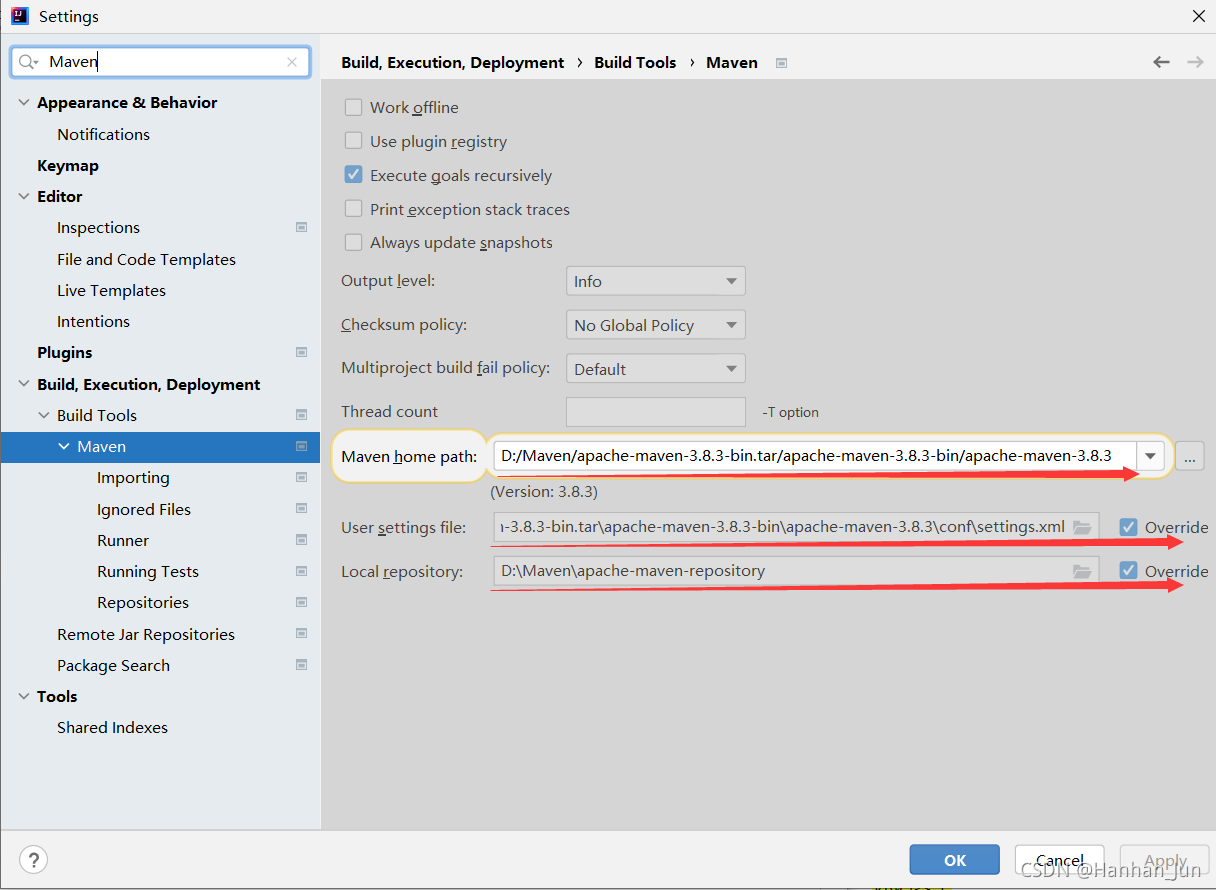The image size is (1216, 890).
Task: Check Use plugin registry
Action: 353,141
